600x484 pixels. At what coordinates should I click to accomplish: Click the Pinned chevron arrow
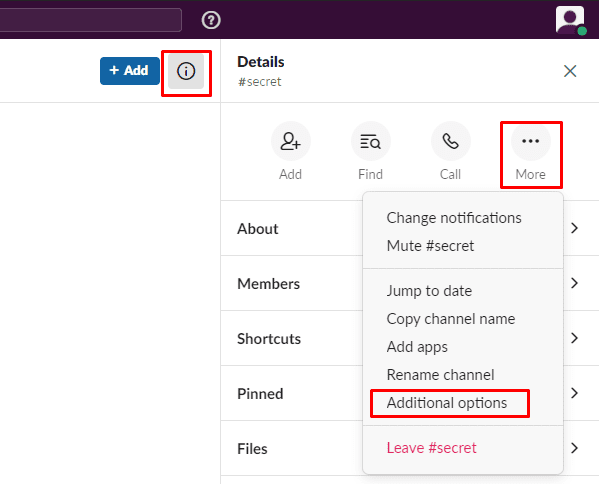tap(574, 393)
